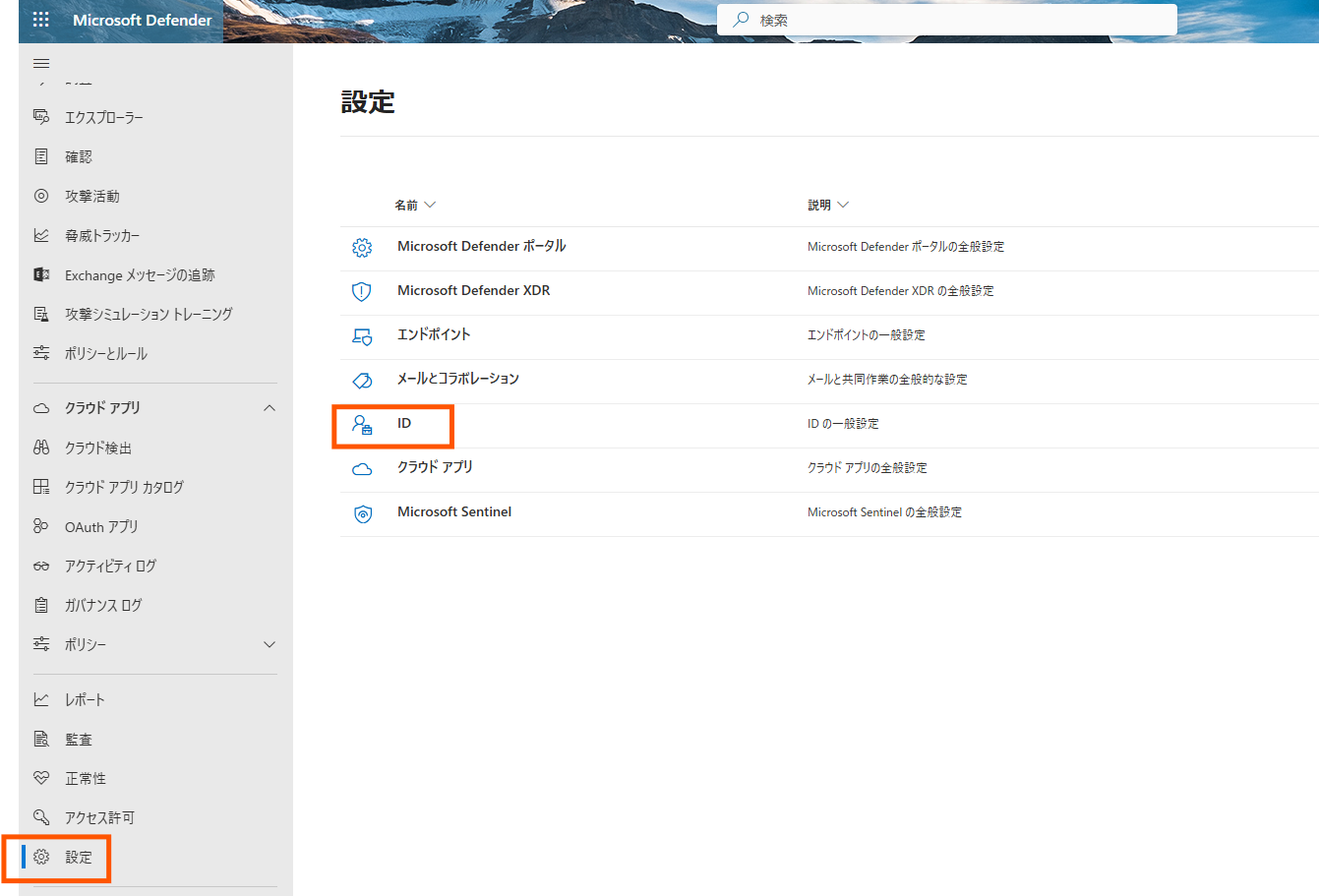Image resolution: width=1319 pixels, height=896 pixels.
Task: Select the OAuth アプリ icon
Action: (x=40, y=526)
